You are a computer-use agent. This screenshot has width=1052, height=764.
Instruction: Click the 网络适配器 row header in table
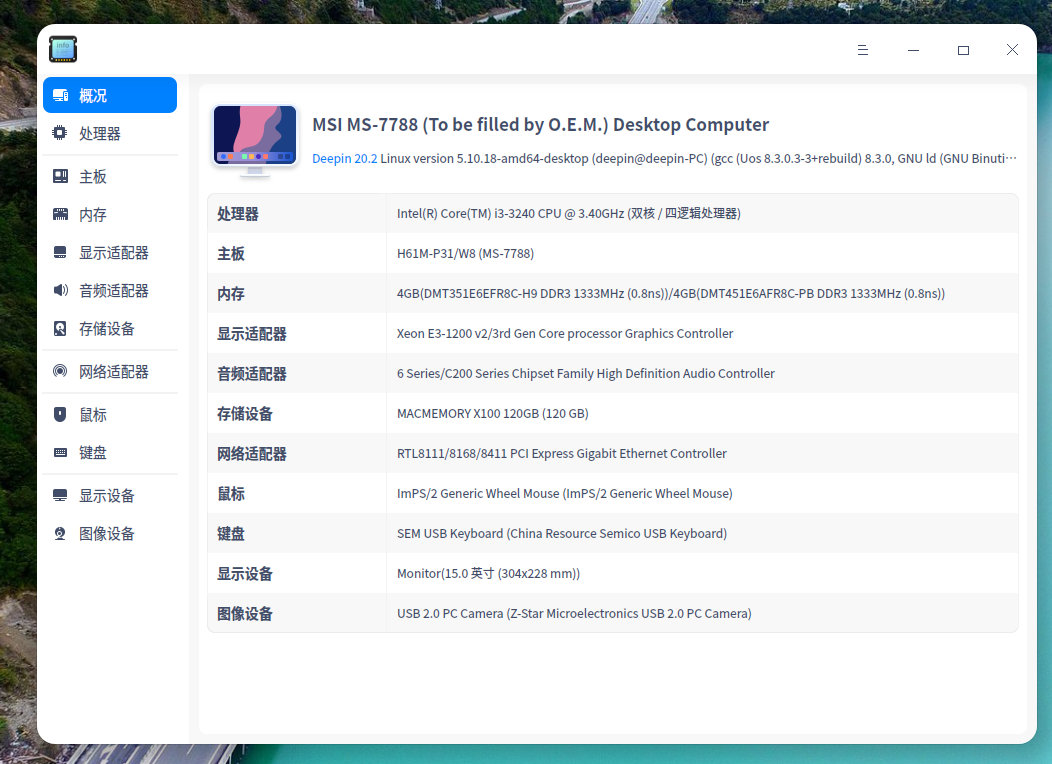(252, 454)
